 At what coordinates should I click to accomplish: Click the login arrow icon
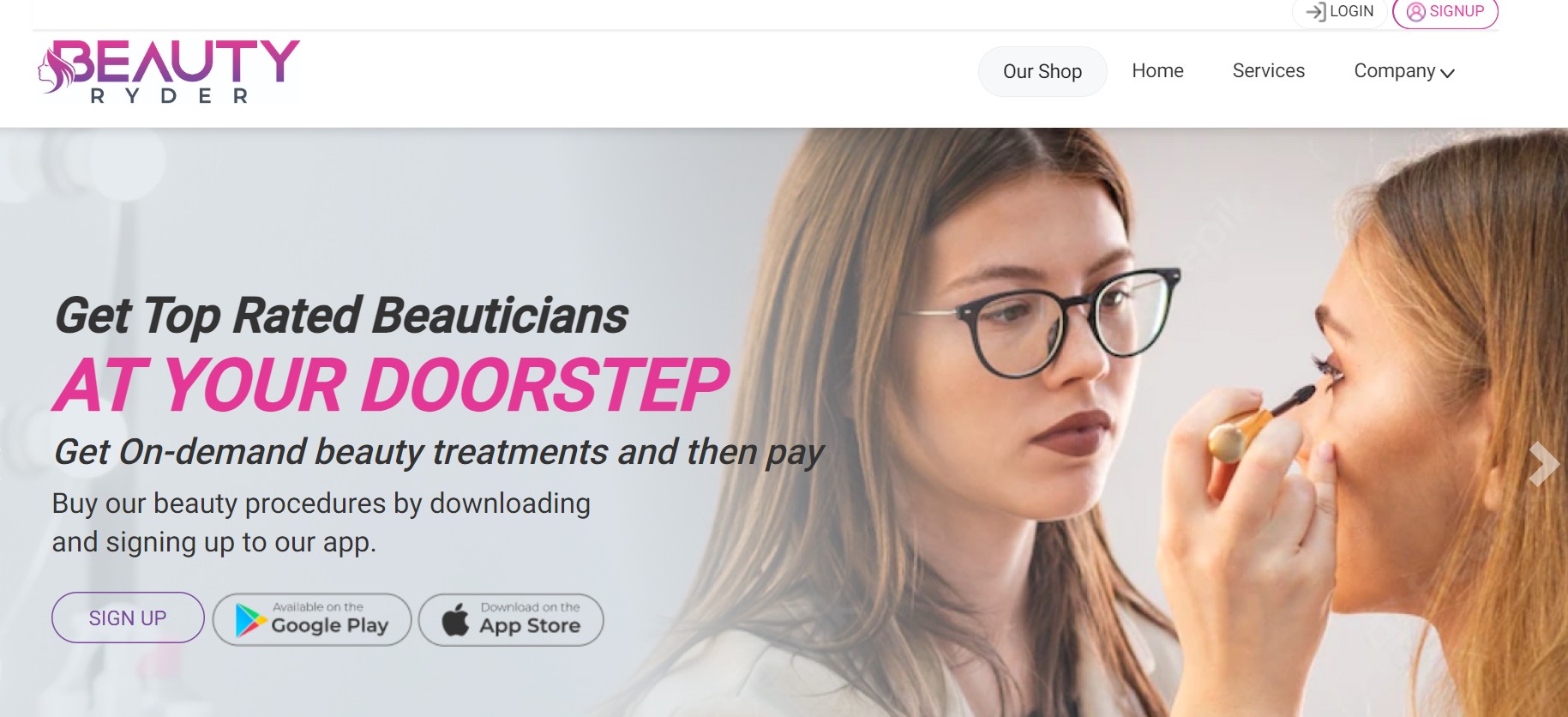[x=1315, y=11]
